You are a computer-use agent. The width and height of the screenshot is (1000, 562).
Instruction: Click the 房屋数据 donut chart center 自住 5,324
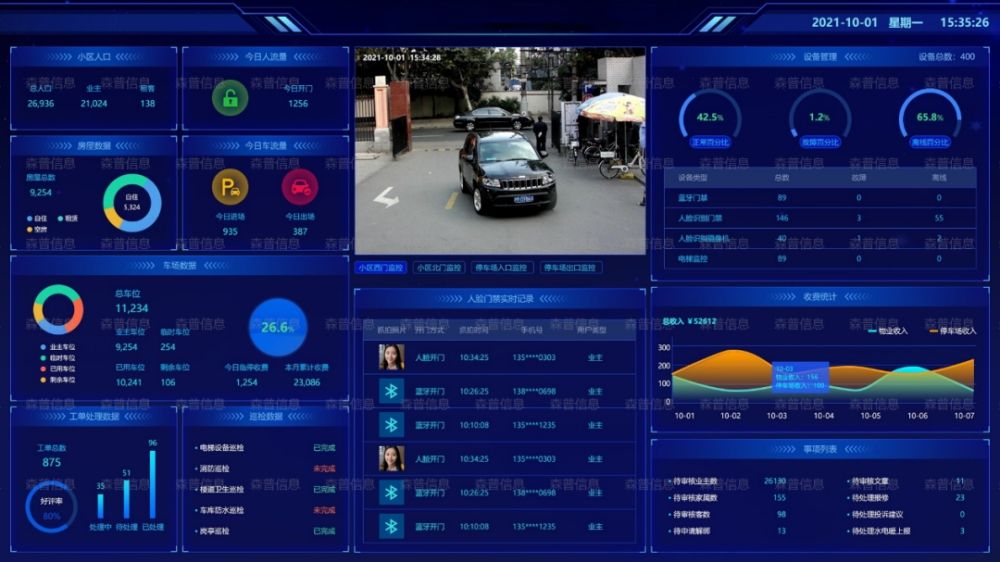tap(132, 203)
